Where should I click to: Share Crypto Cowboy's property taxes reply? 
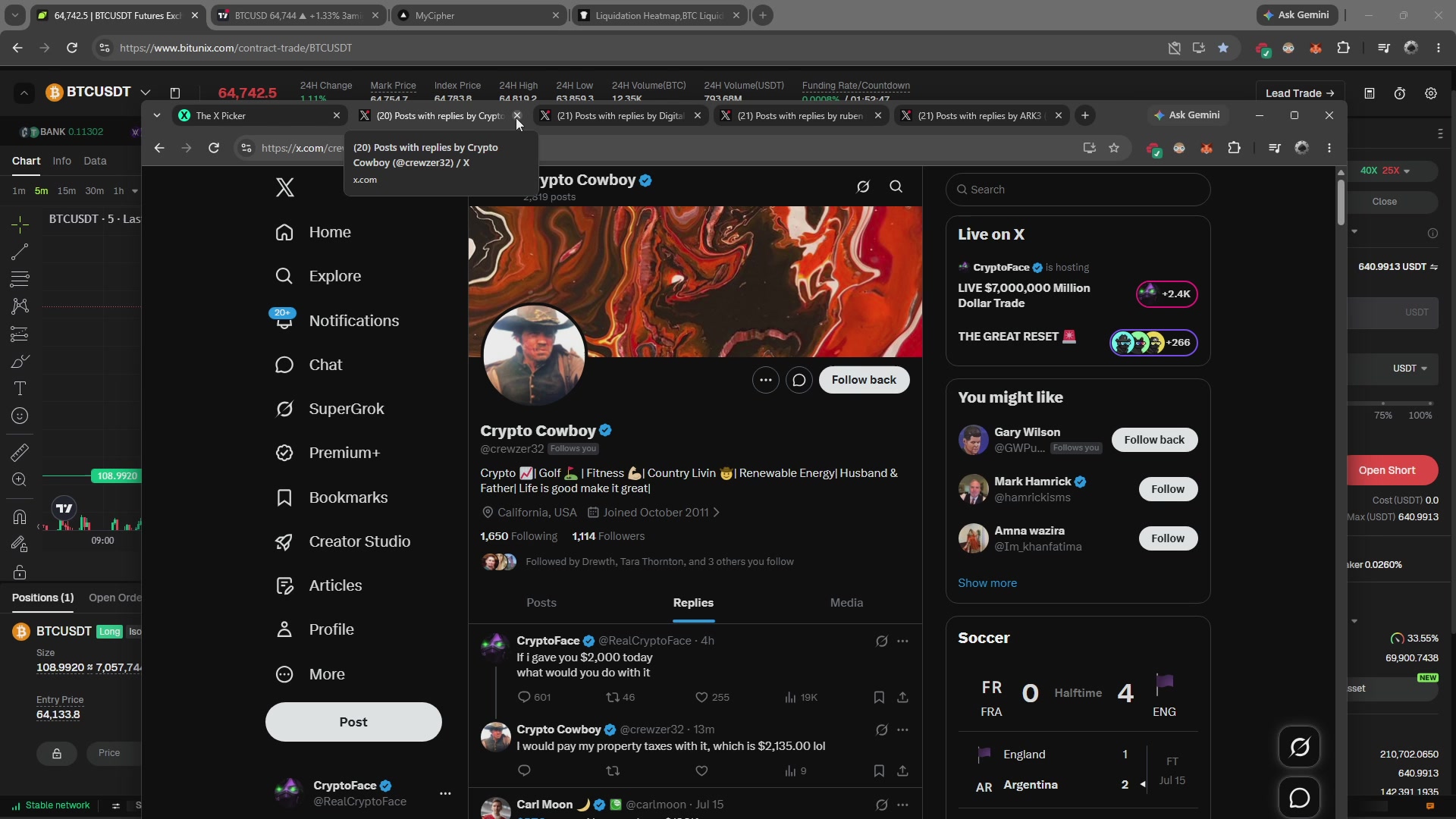[902, 771]
